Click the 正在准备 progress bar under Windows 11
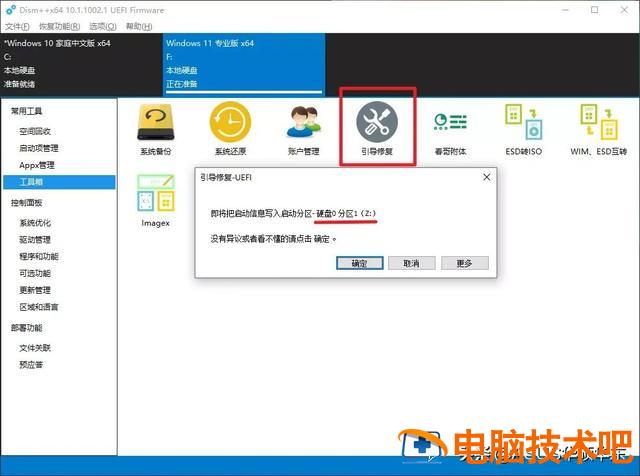 [x=244, y=92]
